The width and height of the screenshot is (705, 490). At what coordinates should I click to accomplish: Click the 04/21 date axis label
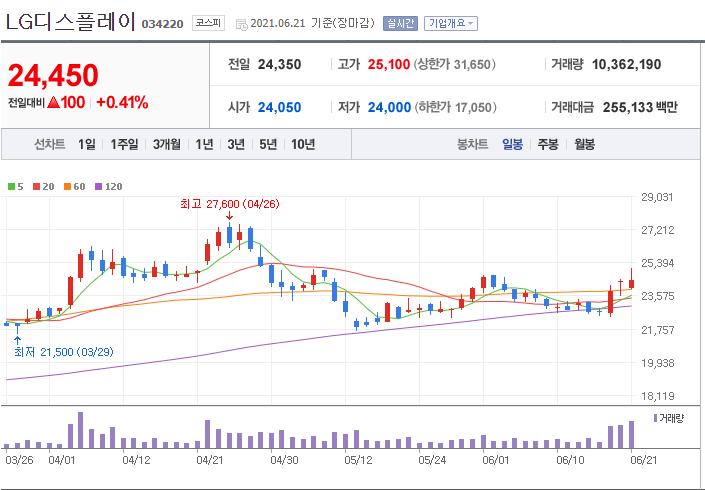click(x=210, y=460)
